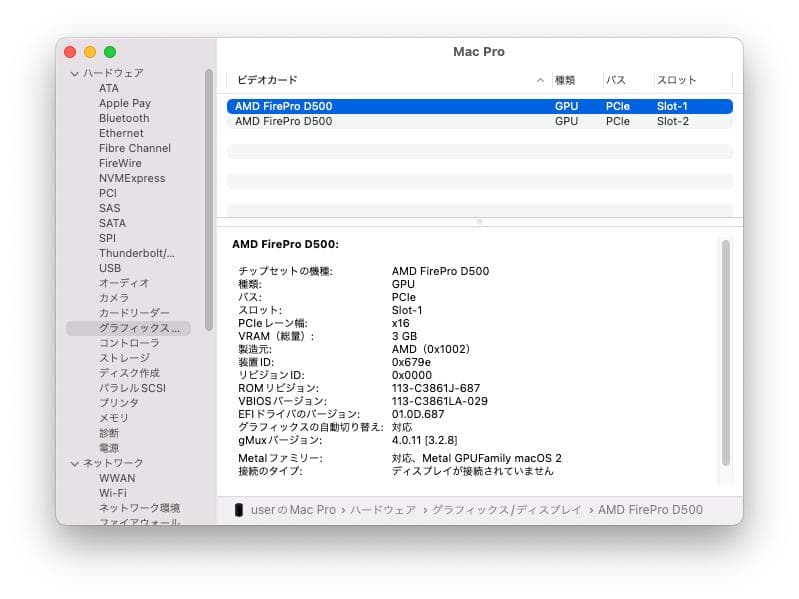The height and width of the screenshot is (599, 799).
Task: Select パラレルSCSI in the sidebar
Action: (x=132, y=388)
